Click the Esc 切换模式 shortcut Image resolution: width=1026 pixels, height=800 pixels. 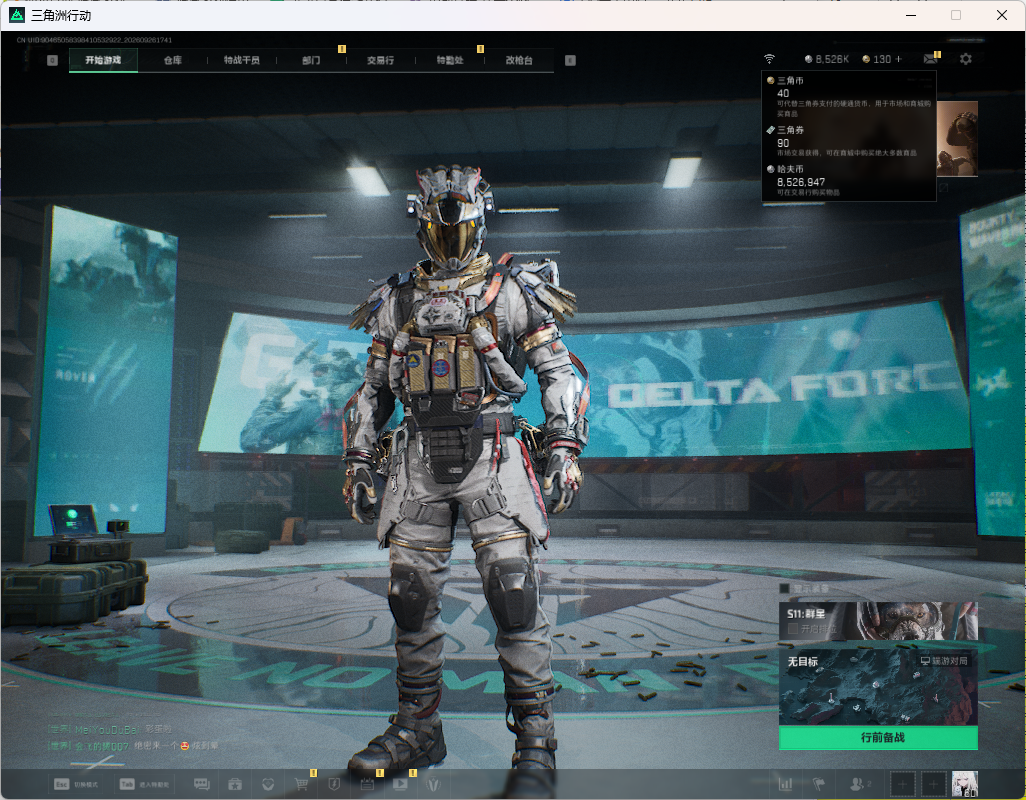click(77, 784)
